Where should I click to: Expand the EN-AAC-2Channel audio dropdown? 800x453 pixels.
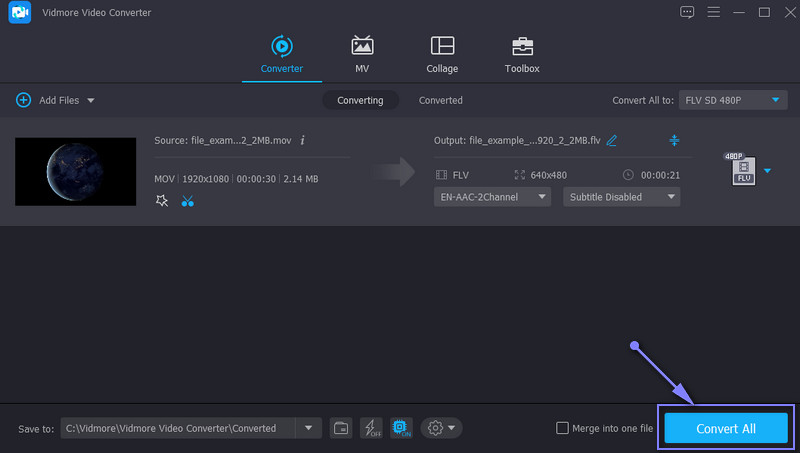494,197
